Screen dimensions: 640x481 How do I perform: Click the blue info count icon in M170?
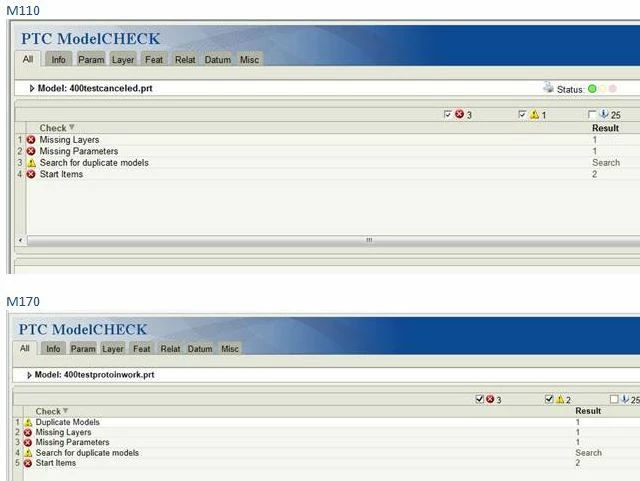(x=624, y=399)
